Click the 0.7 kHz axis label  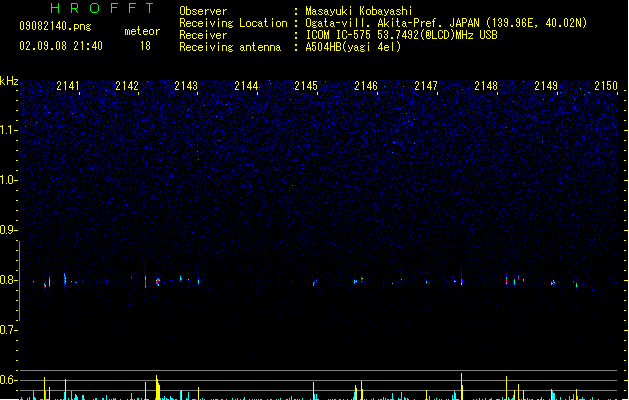8,330
